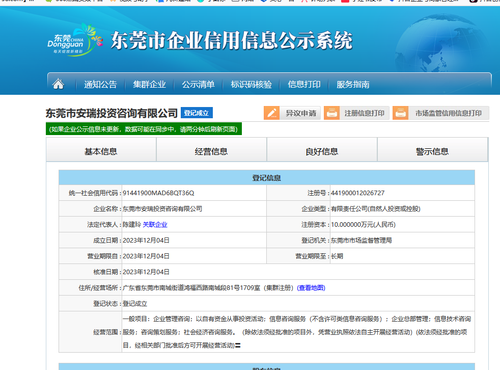Click the 经营范围 description text

(x=297, y=332)
